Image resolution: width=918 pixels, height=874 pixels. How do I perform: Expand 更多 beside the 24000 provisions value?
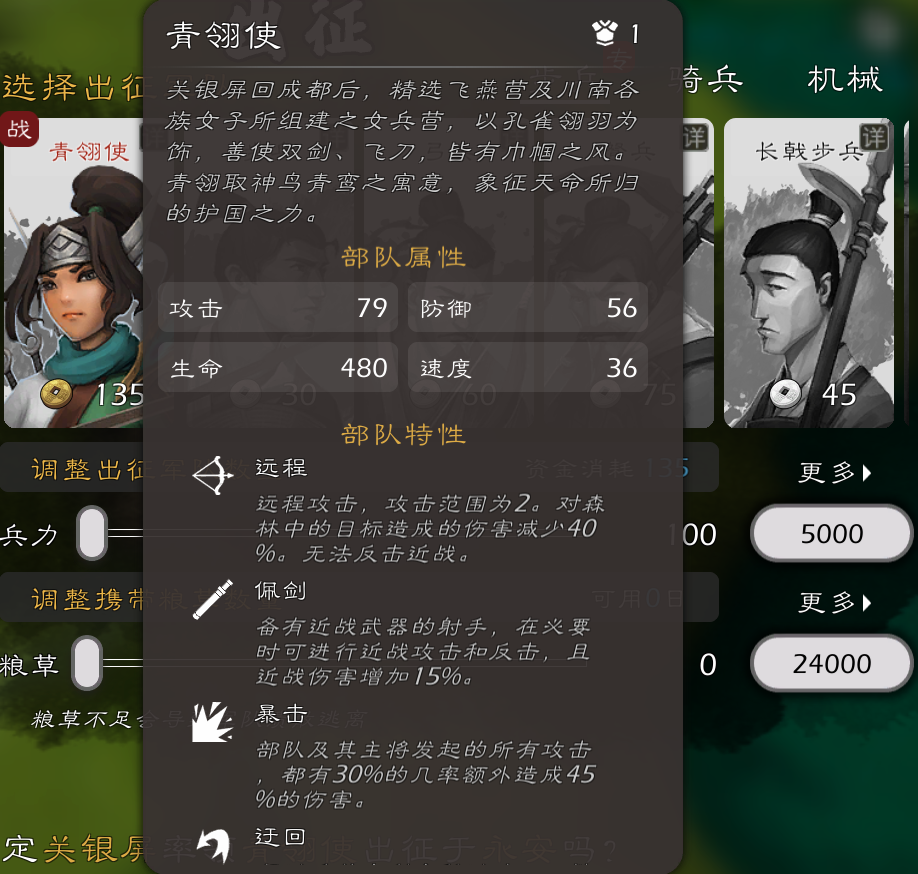(835, 602)
